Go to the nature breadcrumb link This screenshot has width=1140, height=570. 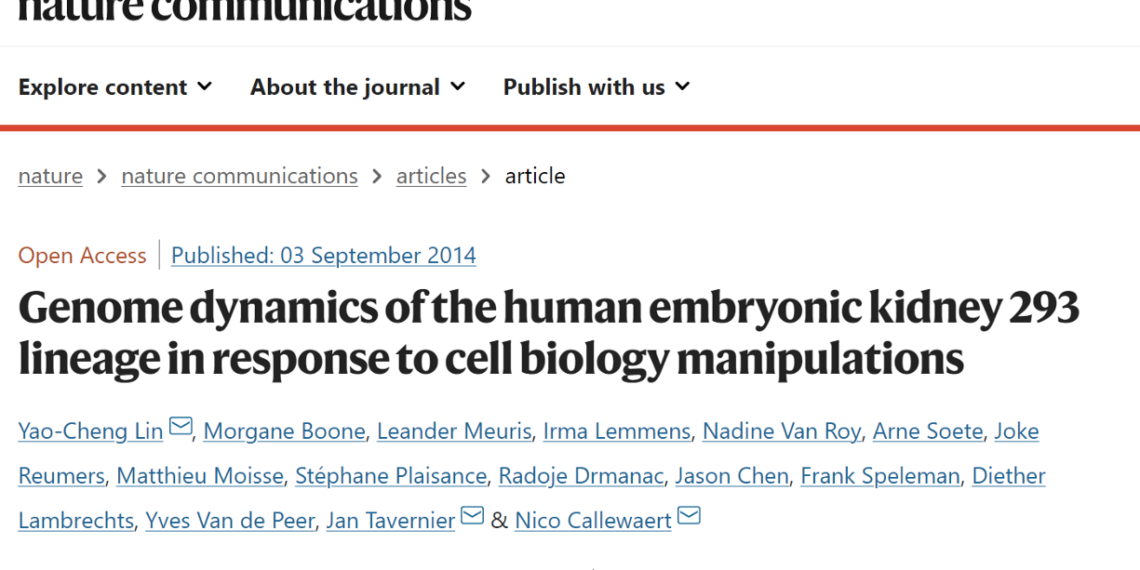click(x=50, y=176)
